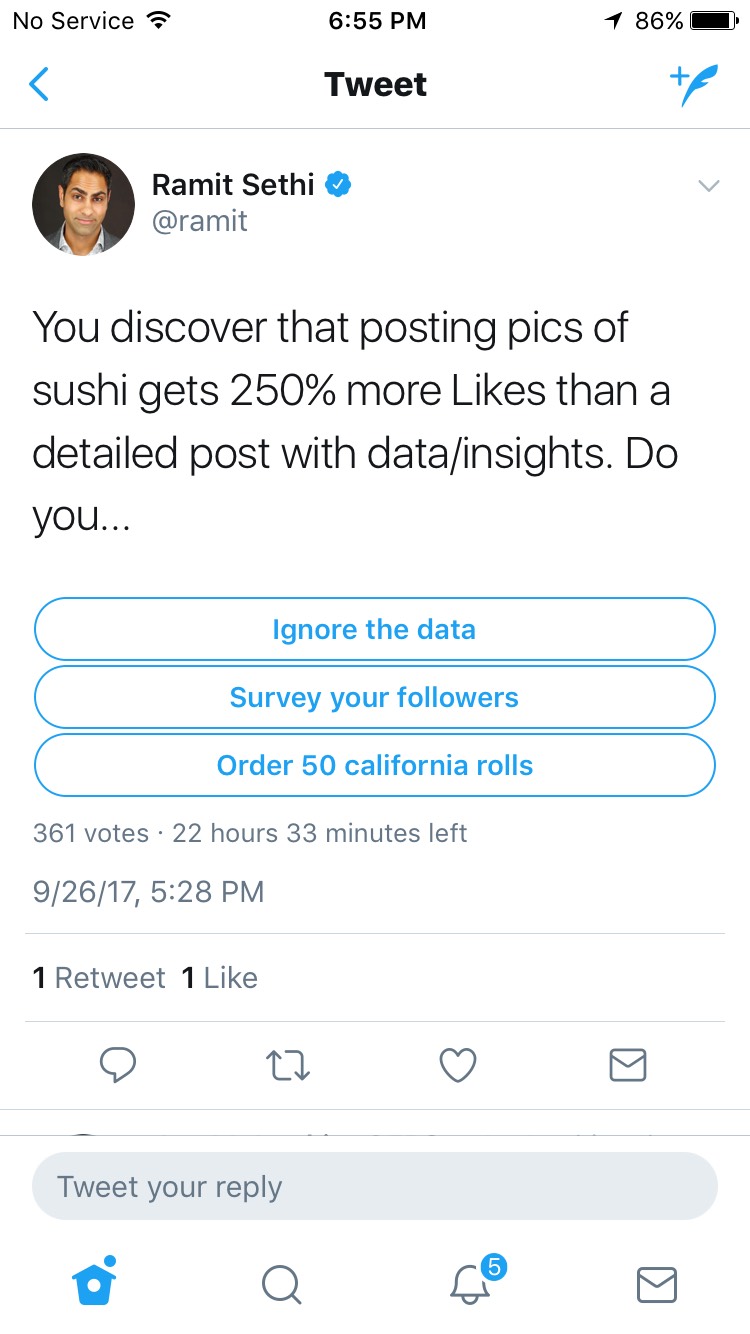
Task: Vote for "Order 50 california rolls"
Action: coord(375,766)
